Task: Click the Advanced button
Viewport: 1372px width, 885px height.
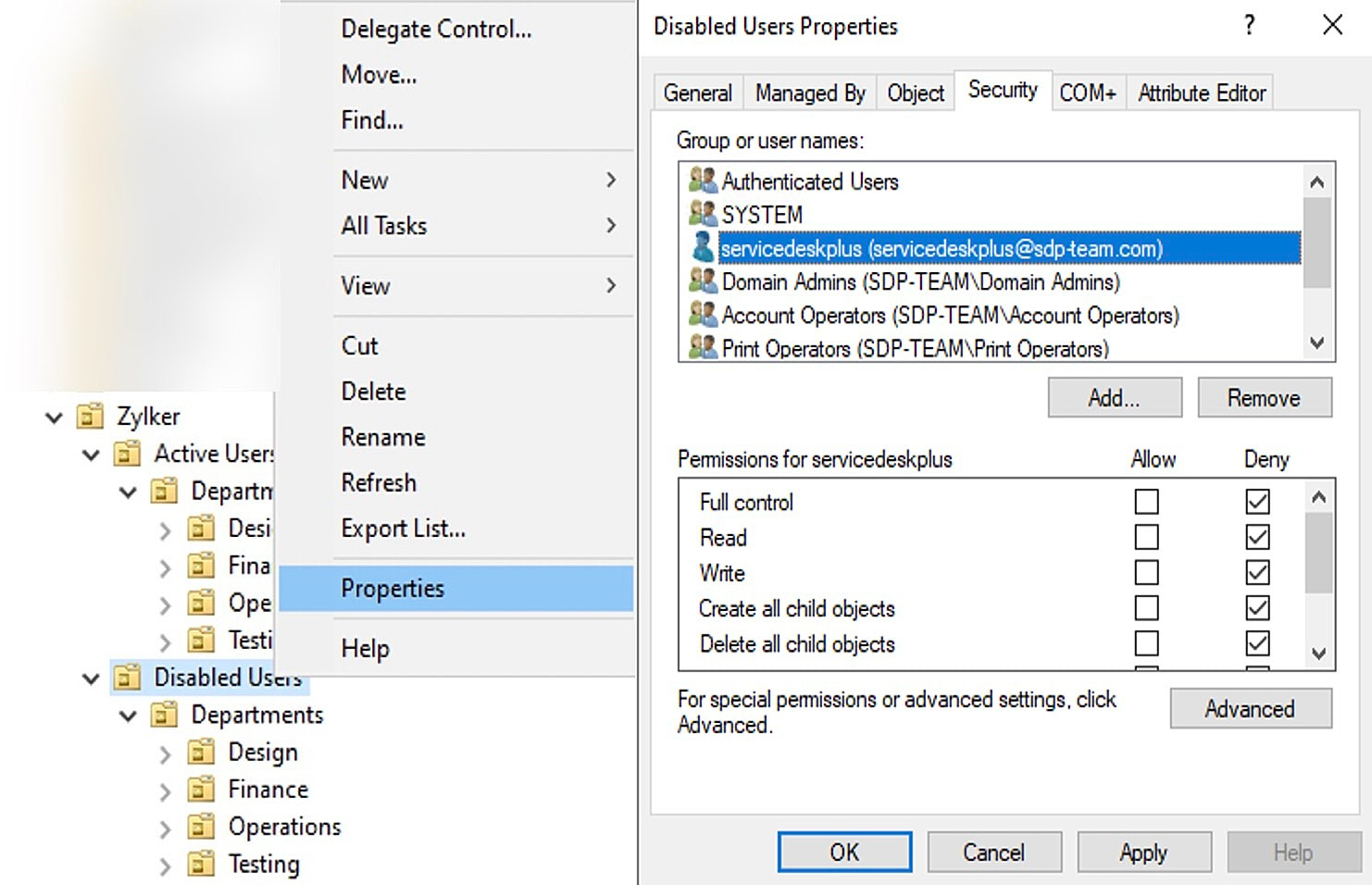Action: click(1250, 709)
